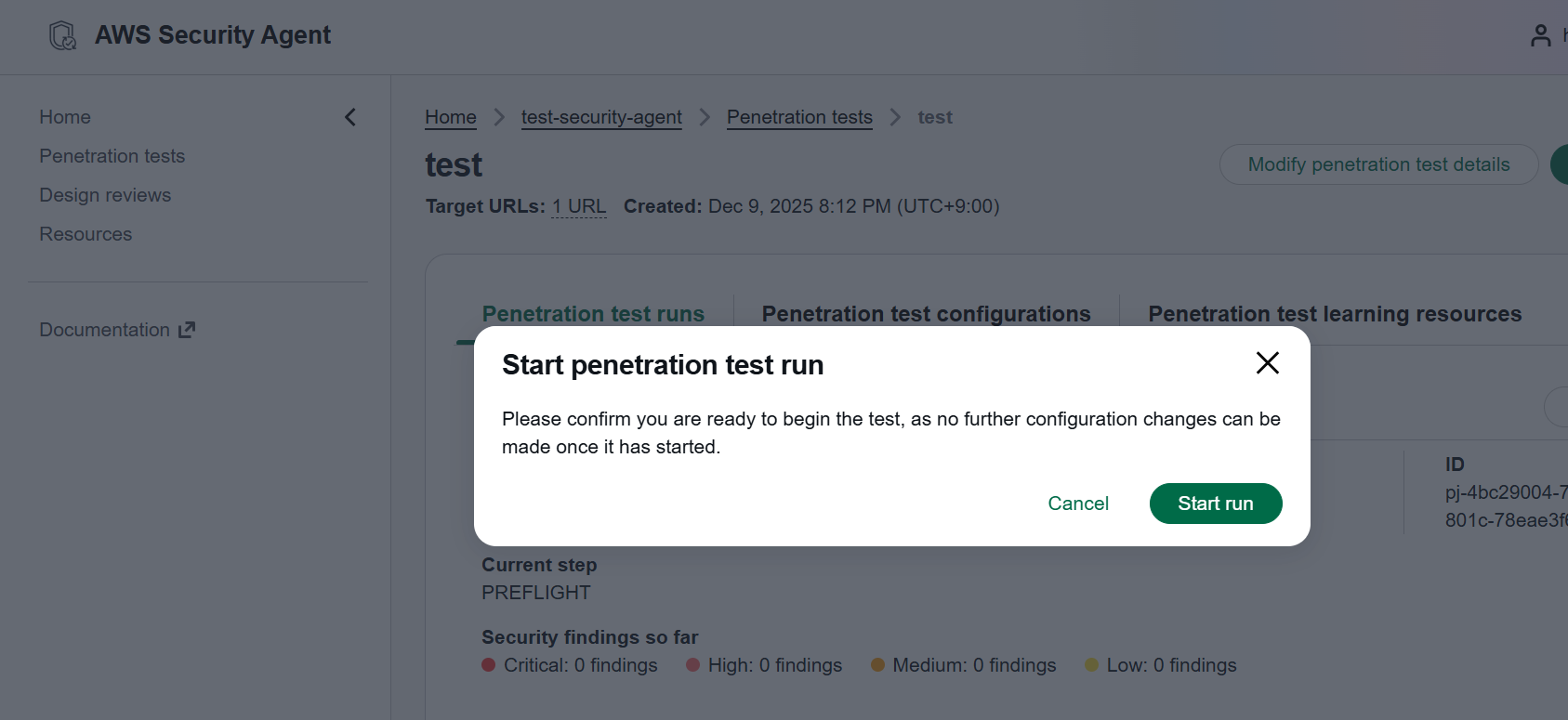Click the Home breadcrumb link

point(451,117)
